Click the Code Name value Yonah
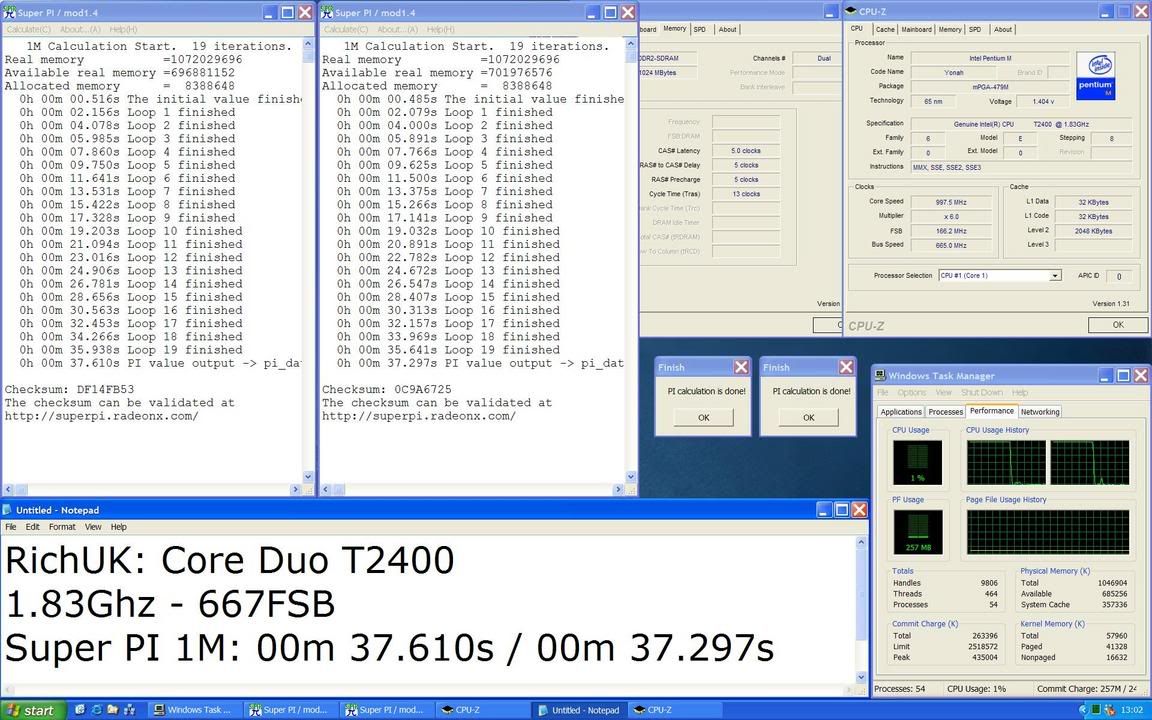This screenshot has height=720, width=1152. pyautogui.click(x=953, y=72)
